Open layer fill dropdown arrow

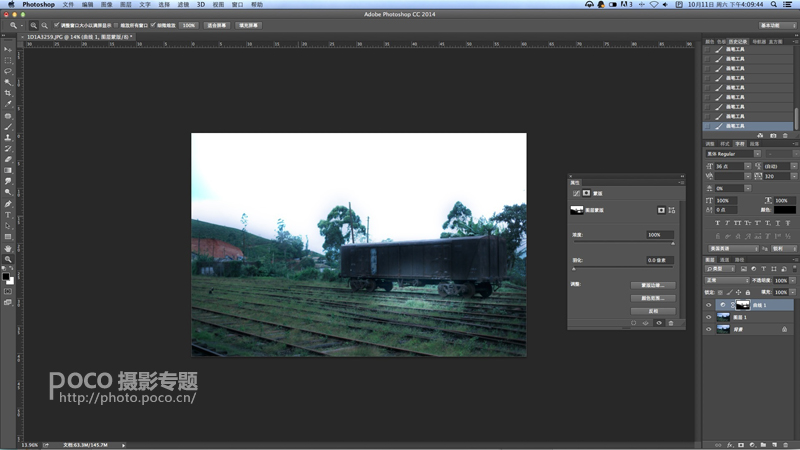[x=793, y=292]
